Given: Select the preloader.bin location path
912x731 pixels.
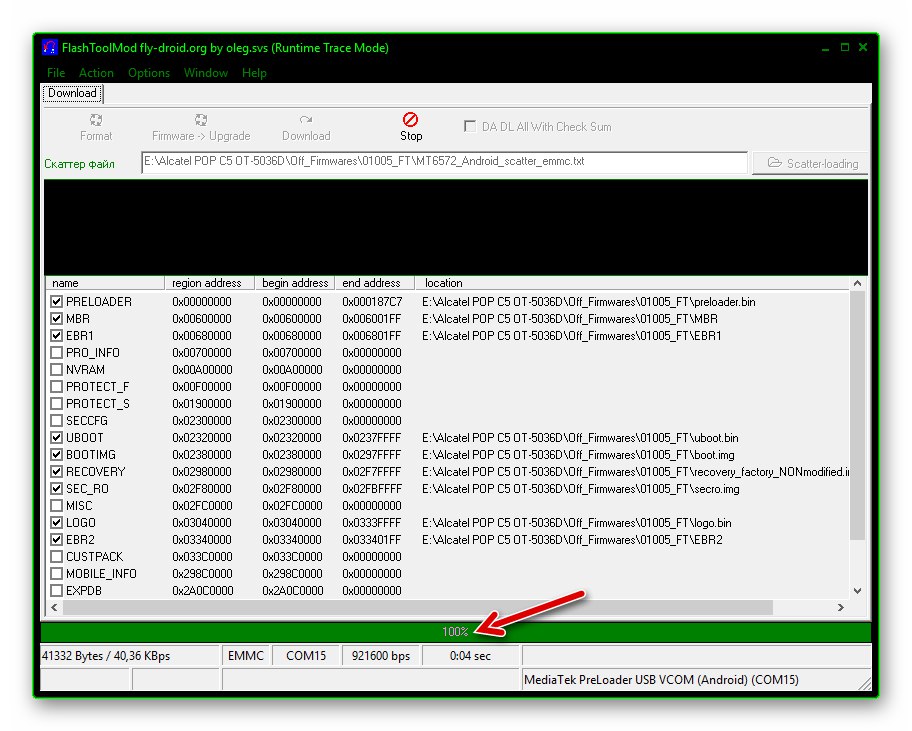Looking at the screenshot, I should [x=589, y=302].
